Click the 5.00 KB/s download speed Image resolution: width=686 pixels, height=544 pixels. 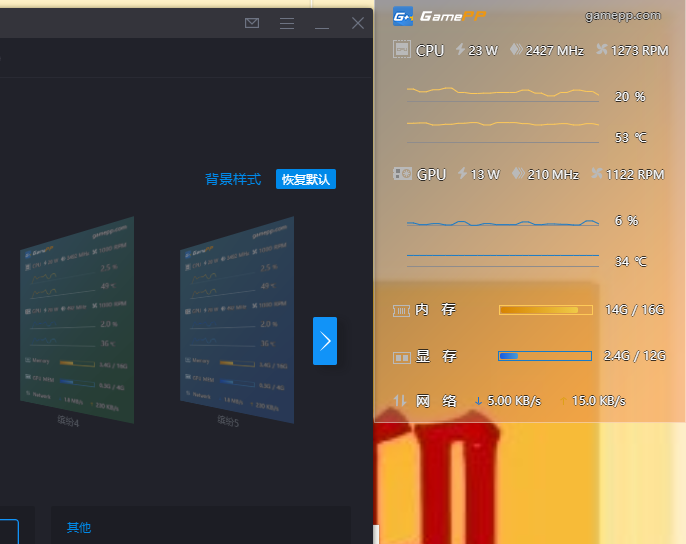[514, 400]
